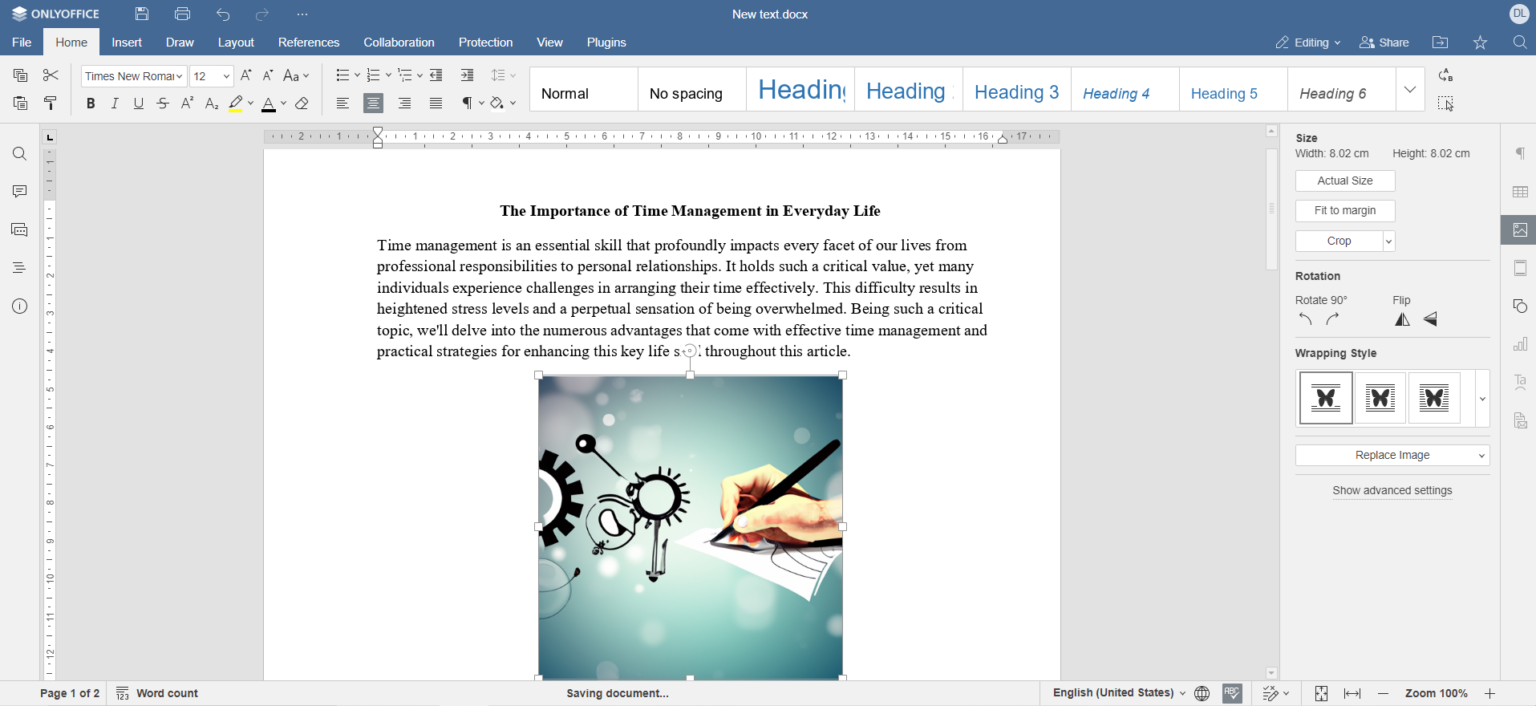Viewport: 1536px width, 706px height.
Task: Toggle Bold formatting
Action: 91,104
